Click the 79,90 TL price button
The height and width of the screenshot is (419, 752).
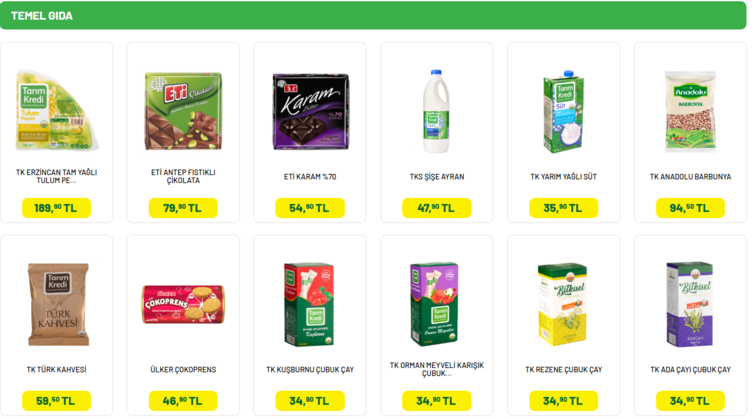(183, 208)
